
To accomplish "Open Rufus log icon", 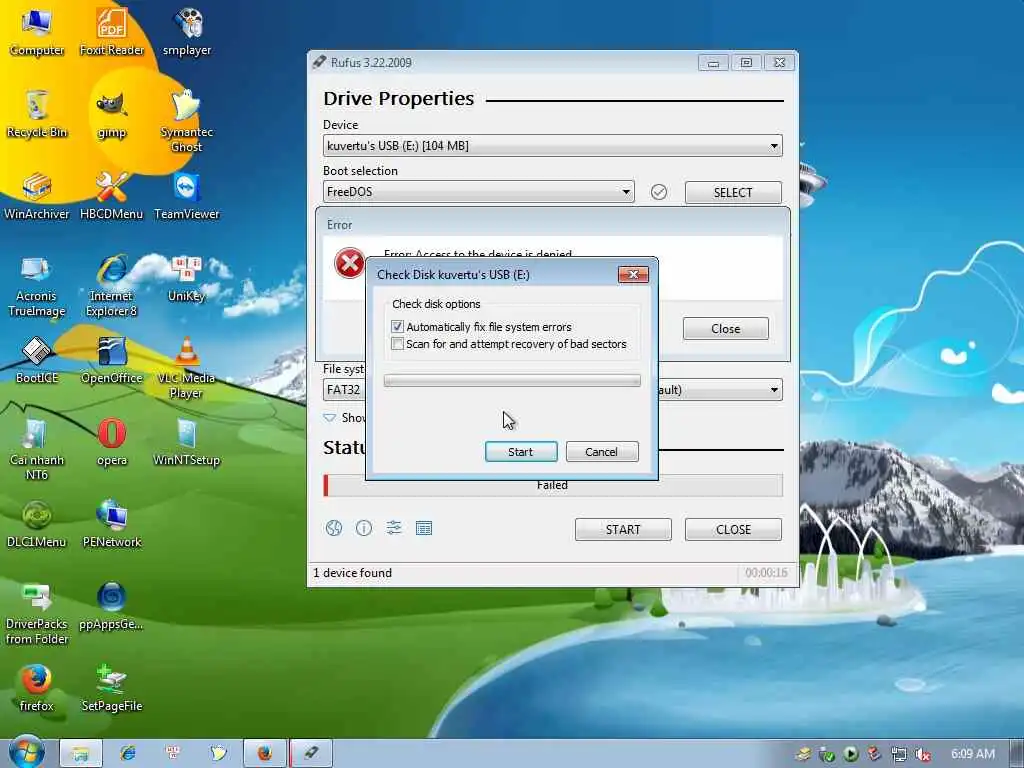I will (424, 528).
